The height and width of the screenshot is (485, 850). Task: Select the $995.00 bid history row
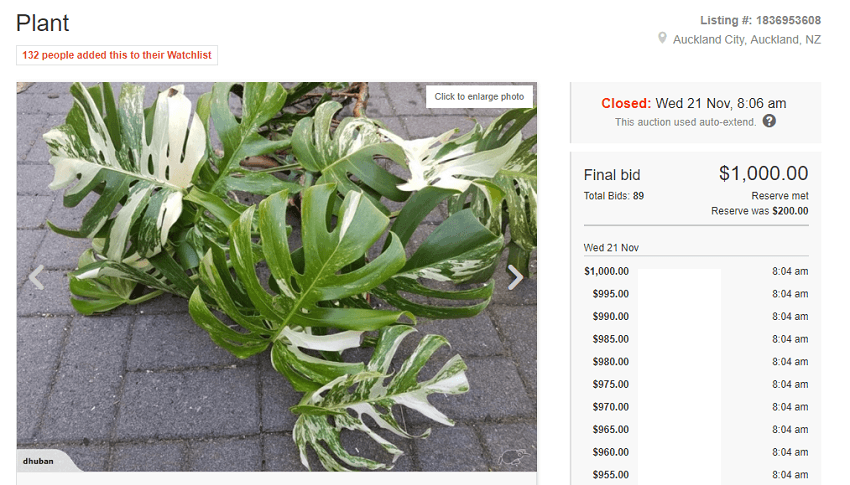pyautogui.click(x=696, y=294)
